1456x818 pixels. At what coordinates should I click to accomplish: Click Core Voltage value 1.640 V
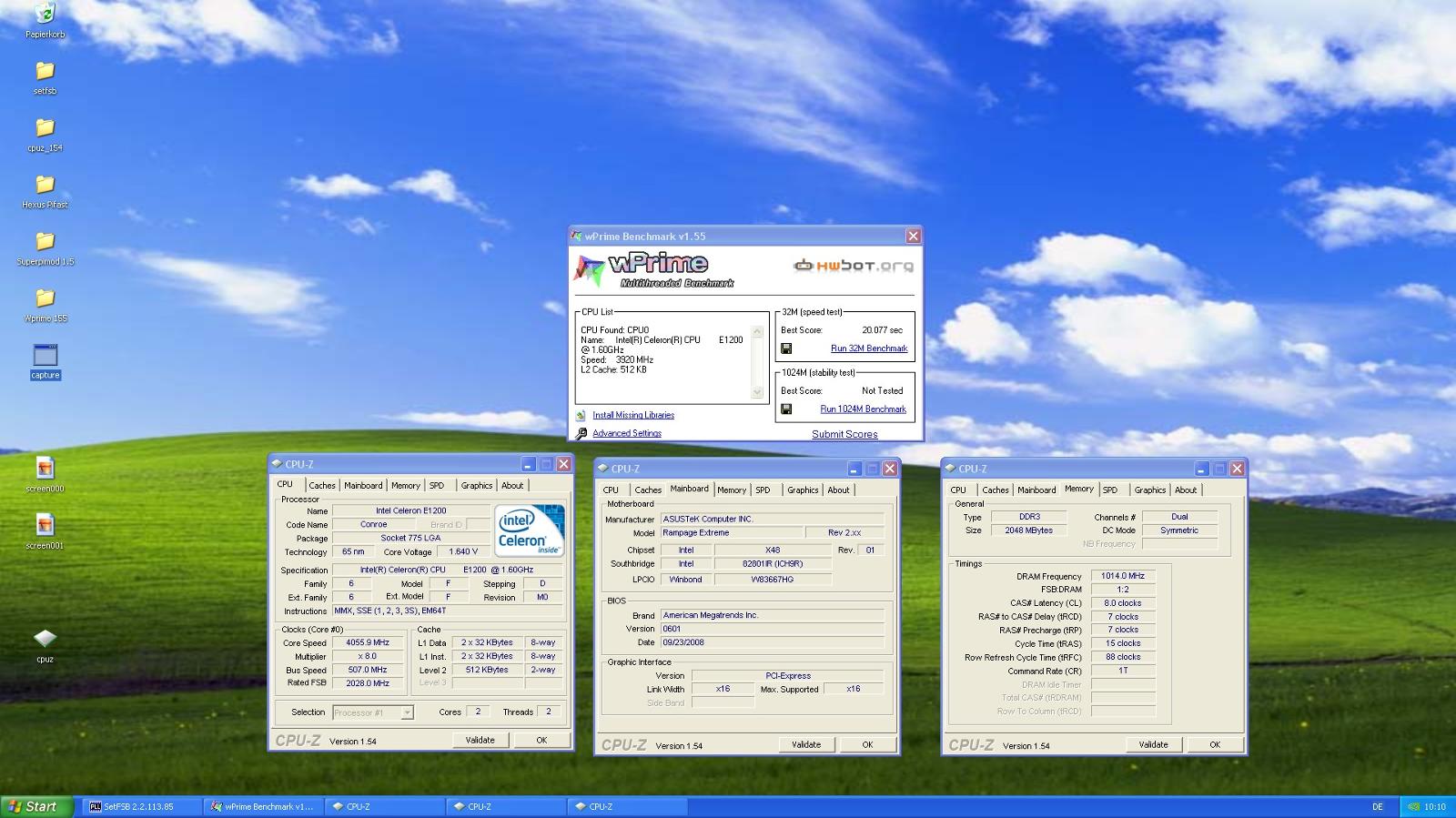click(x=463, y=551)
